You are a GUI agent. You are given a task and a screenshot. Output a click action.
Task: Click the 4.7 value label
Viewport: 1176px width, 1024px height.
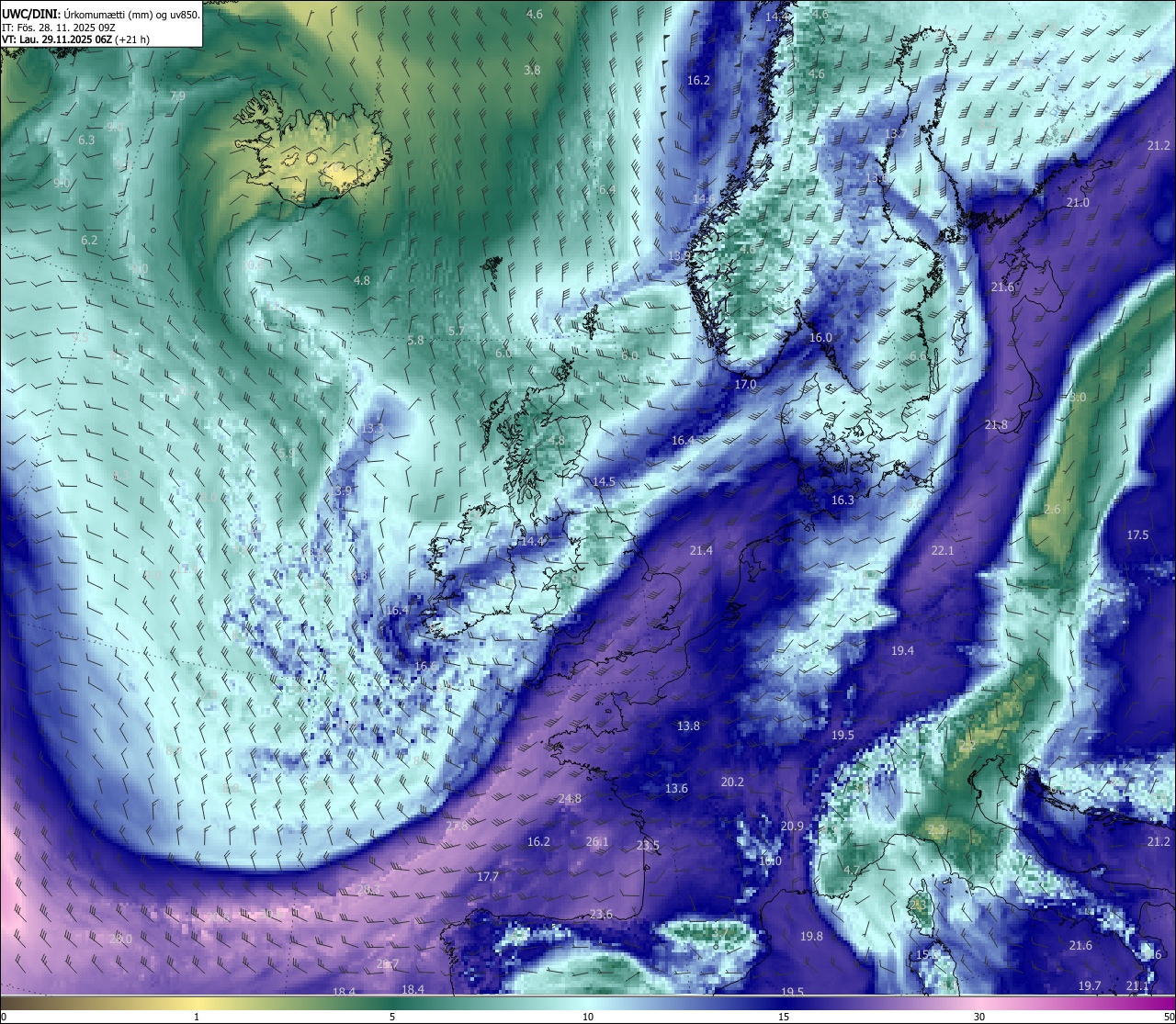(852, 870)
